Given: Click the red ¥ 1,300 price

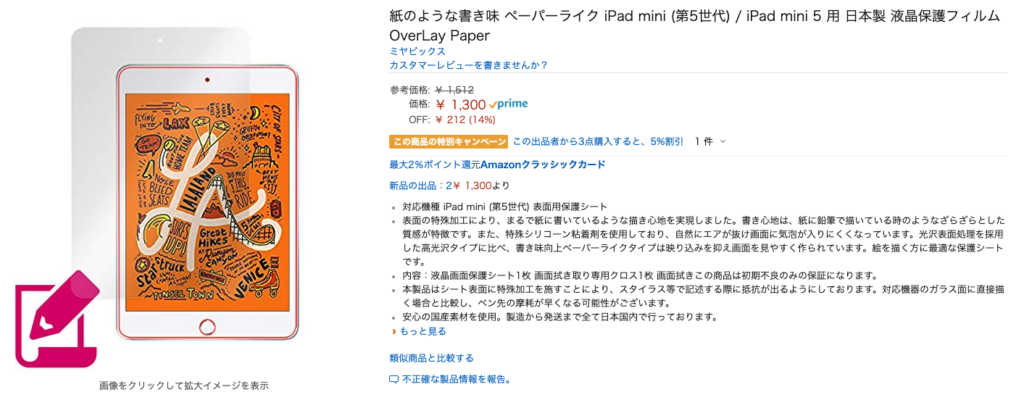Looking at the screenshot, I should click(x=460, y=104).
